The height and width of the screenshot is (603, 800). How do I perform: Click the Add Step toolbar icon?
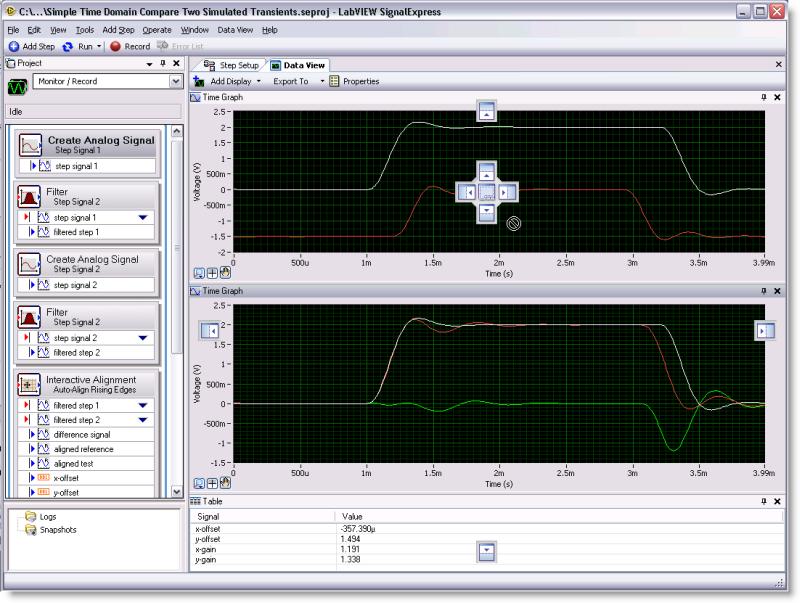[14, 46]
